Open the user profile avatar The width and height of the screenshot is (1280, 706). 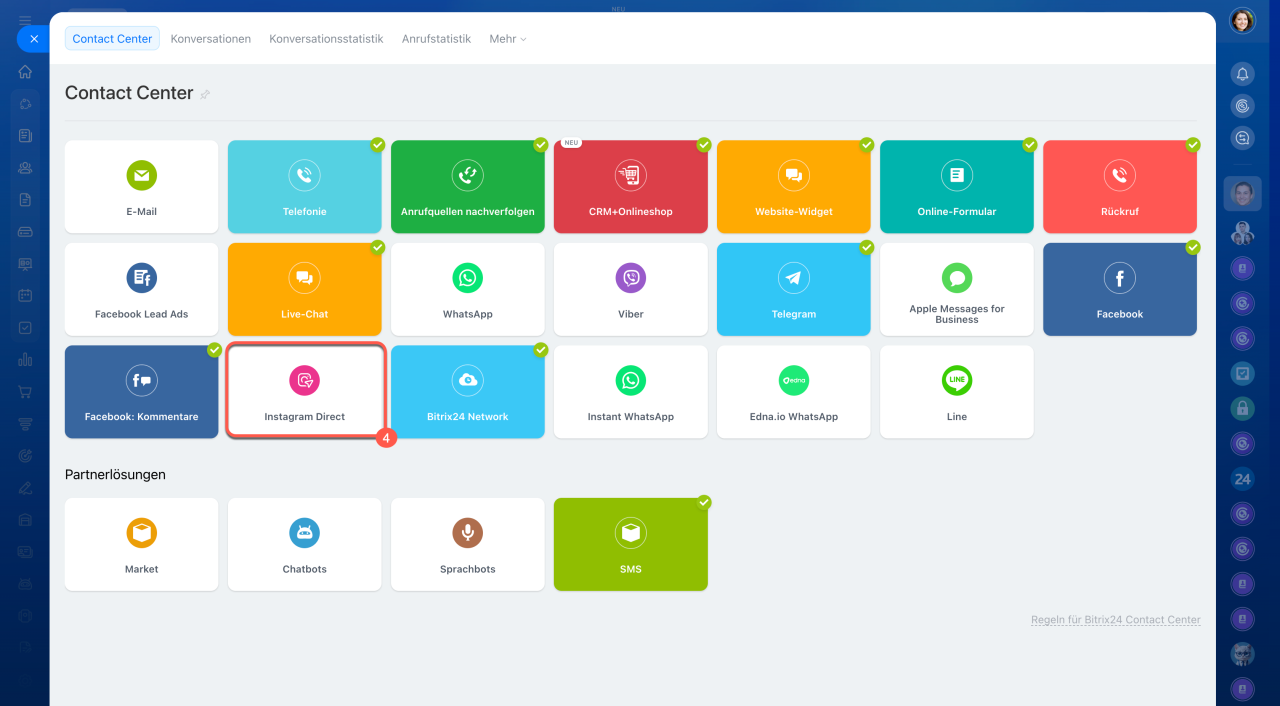[x=1242, y=21]
